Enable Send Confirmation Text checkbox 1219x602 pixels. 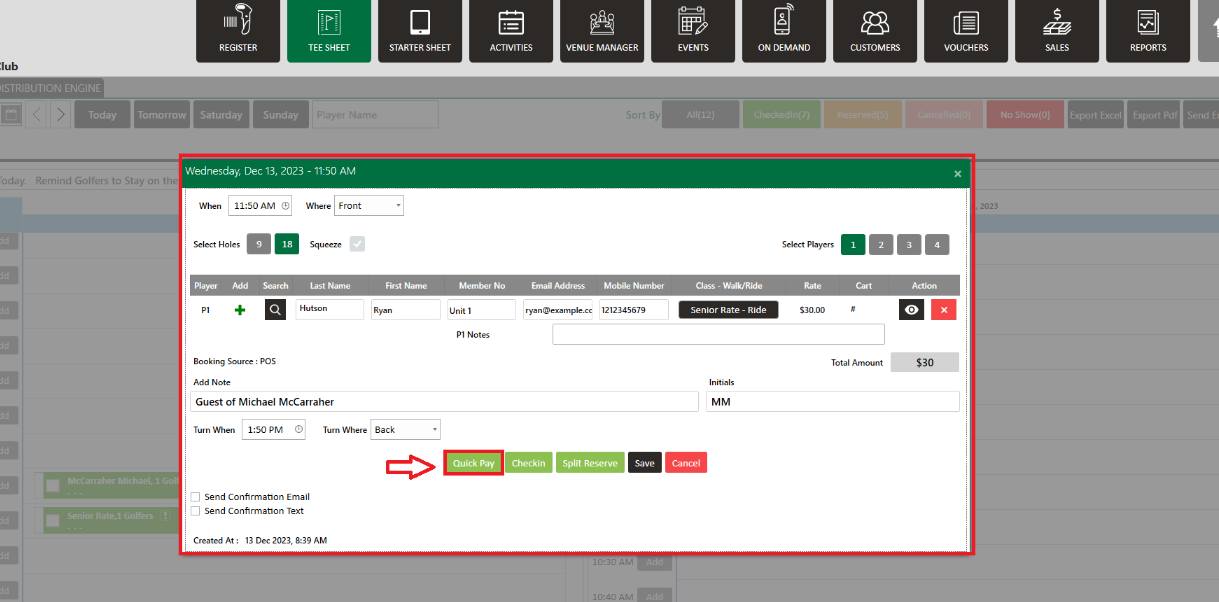tap(195, 511)
